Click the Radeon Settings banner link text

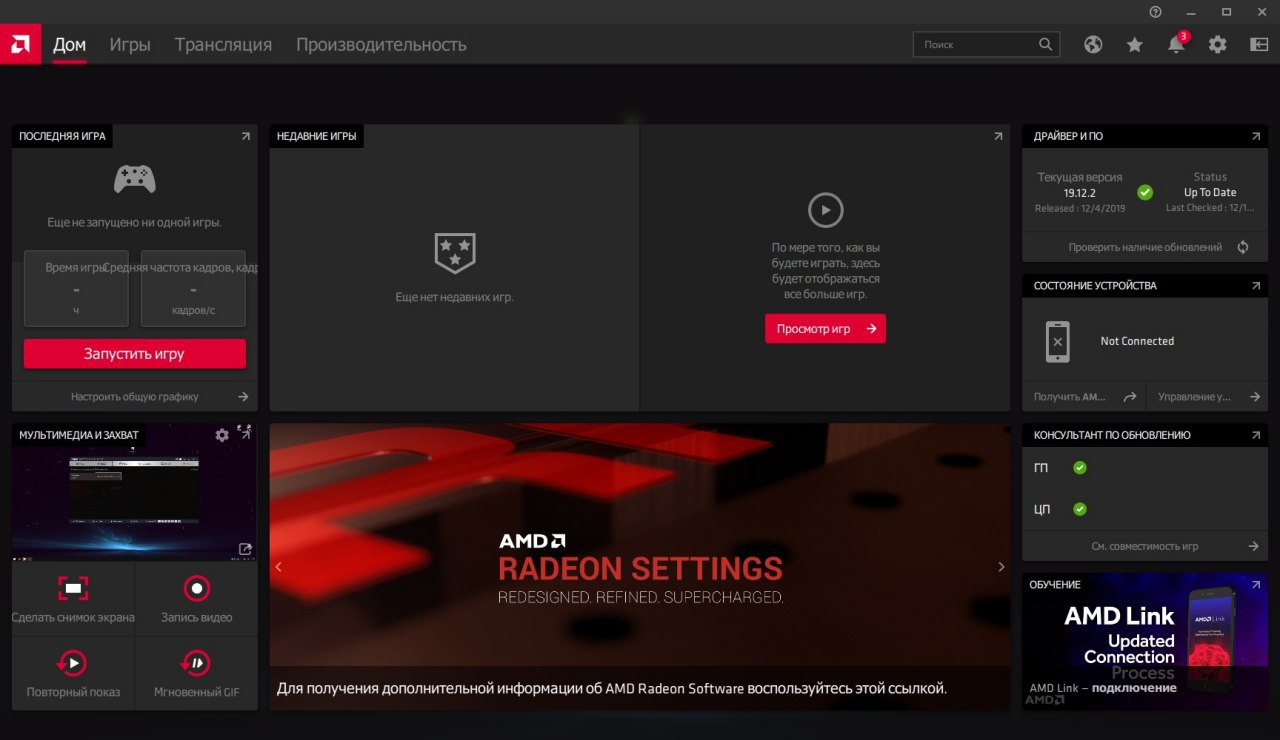[612, 688]
